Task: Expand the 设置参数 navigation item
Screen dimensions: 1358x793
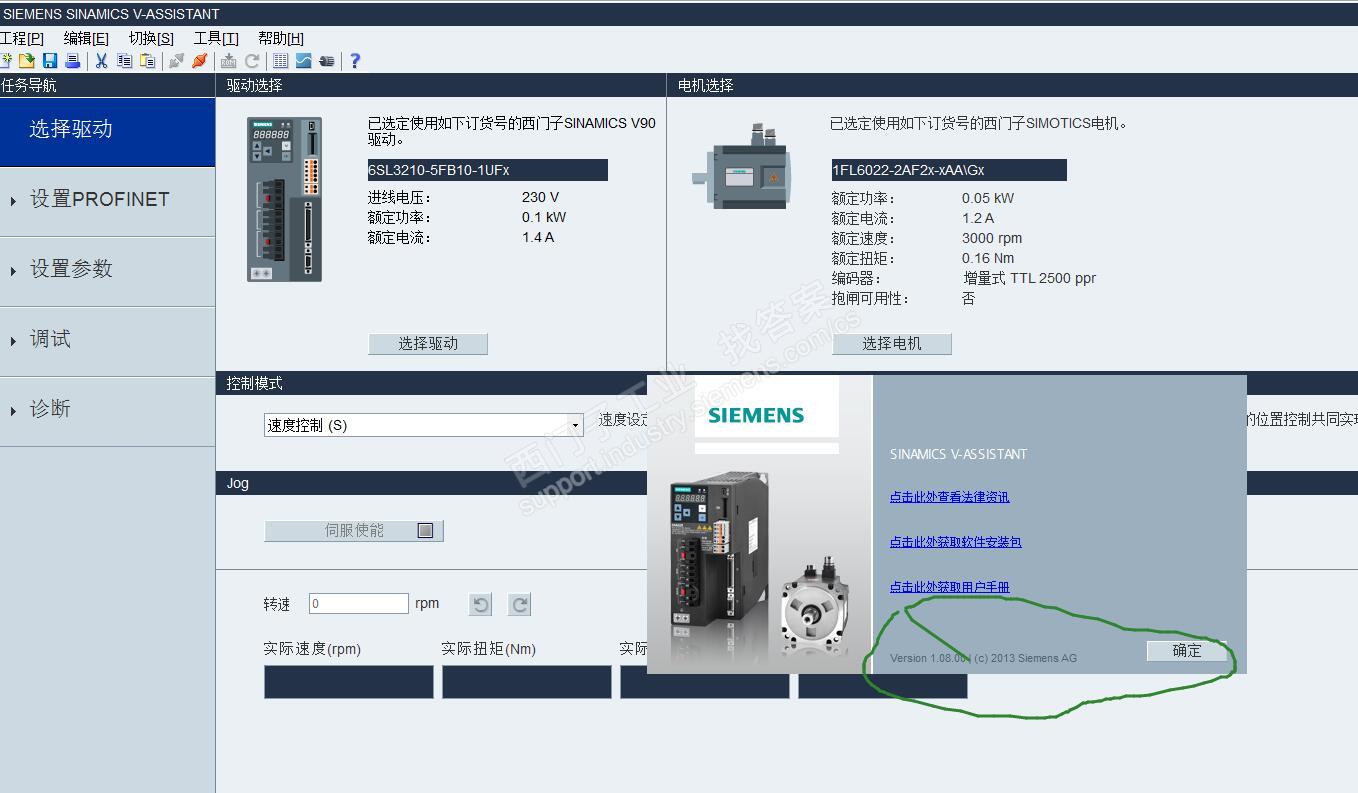Action: click(x=107, y=271)
